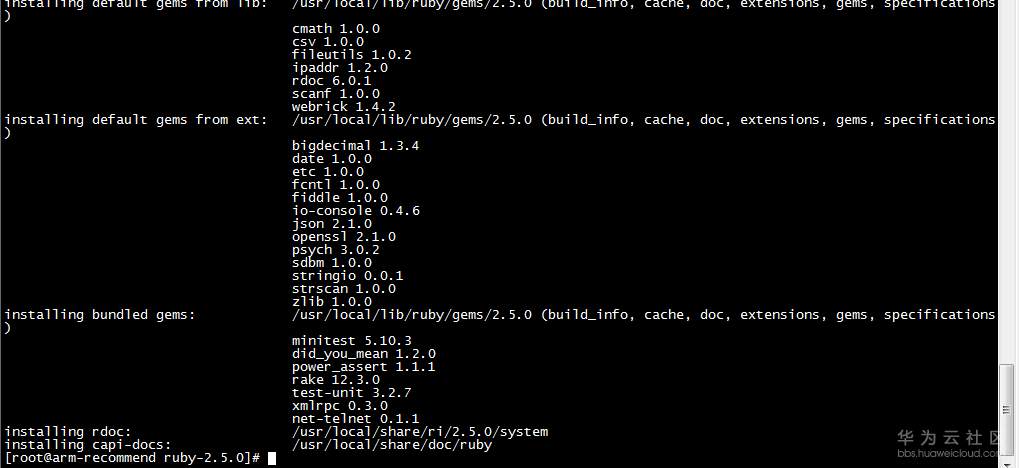Click the vertical scrollbar thumb
Screen dimensions: 1019x468
[1009, 408]
